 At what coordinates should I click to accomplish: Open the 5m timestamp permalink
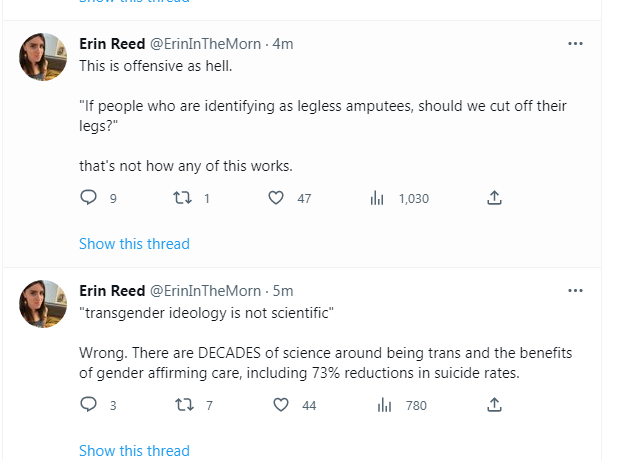tap(283, 291)
